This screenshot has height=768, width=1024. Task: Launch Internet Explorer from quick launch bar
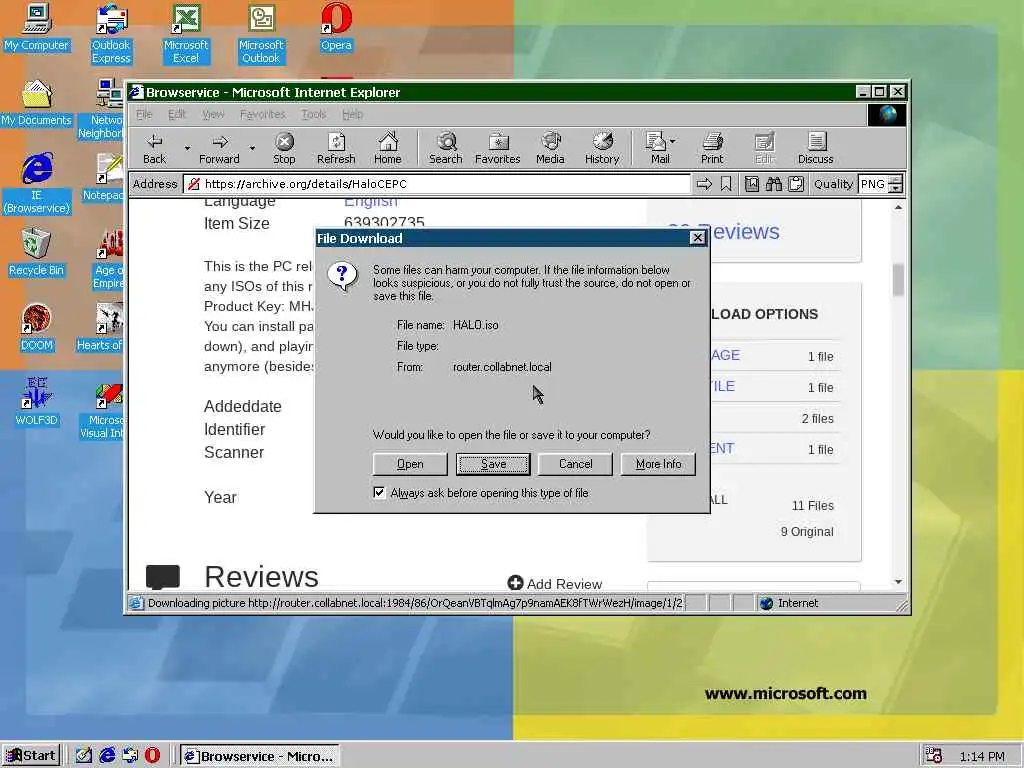107,756
